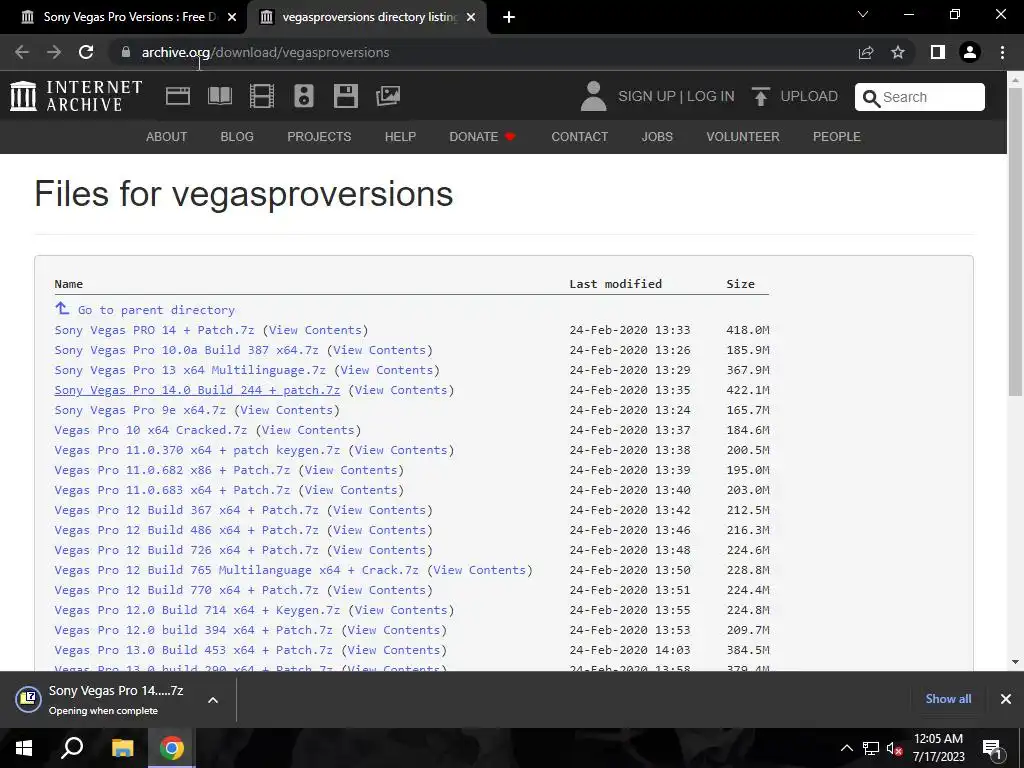Click the UPLOAD link
This screenshot has height=768, width=1024.
pyautogui.click(x=809, y=96)
